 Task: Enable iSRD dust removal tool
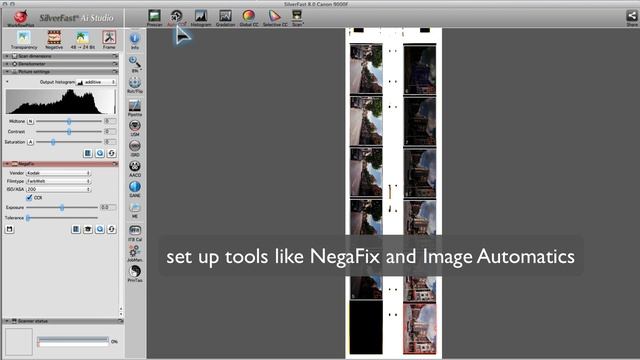[135, 149]
